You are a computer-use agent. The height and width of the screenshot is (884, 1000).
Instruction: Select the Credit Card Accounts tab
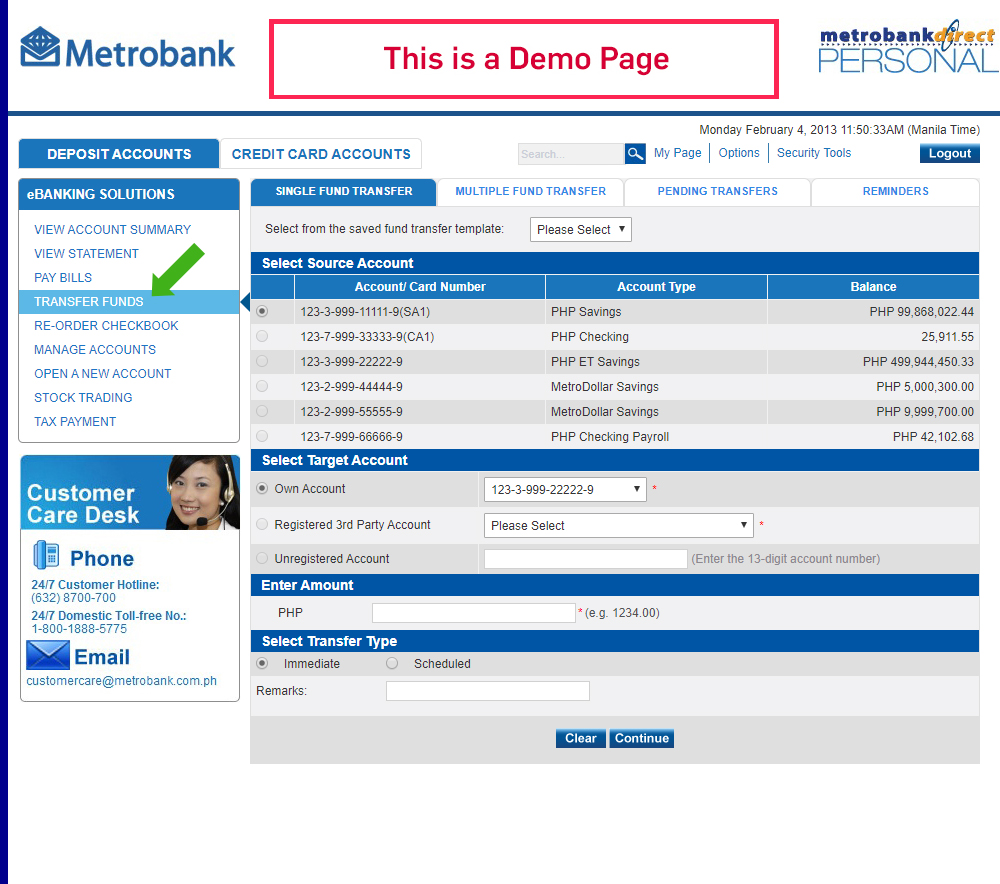[321, 154]
